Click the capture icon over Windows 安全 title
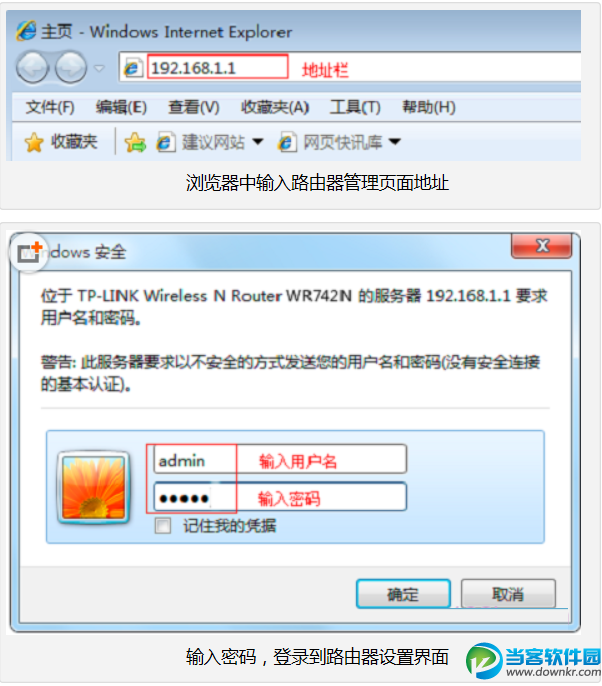 [29, 252]
